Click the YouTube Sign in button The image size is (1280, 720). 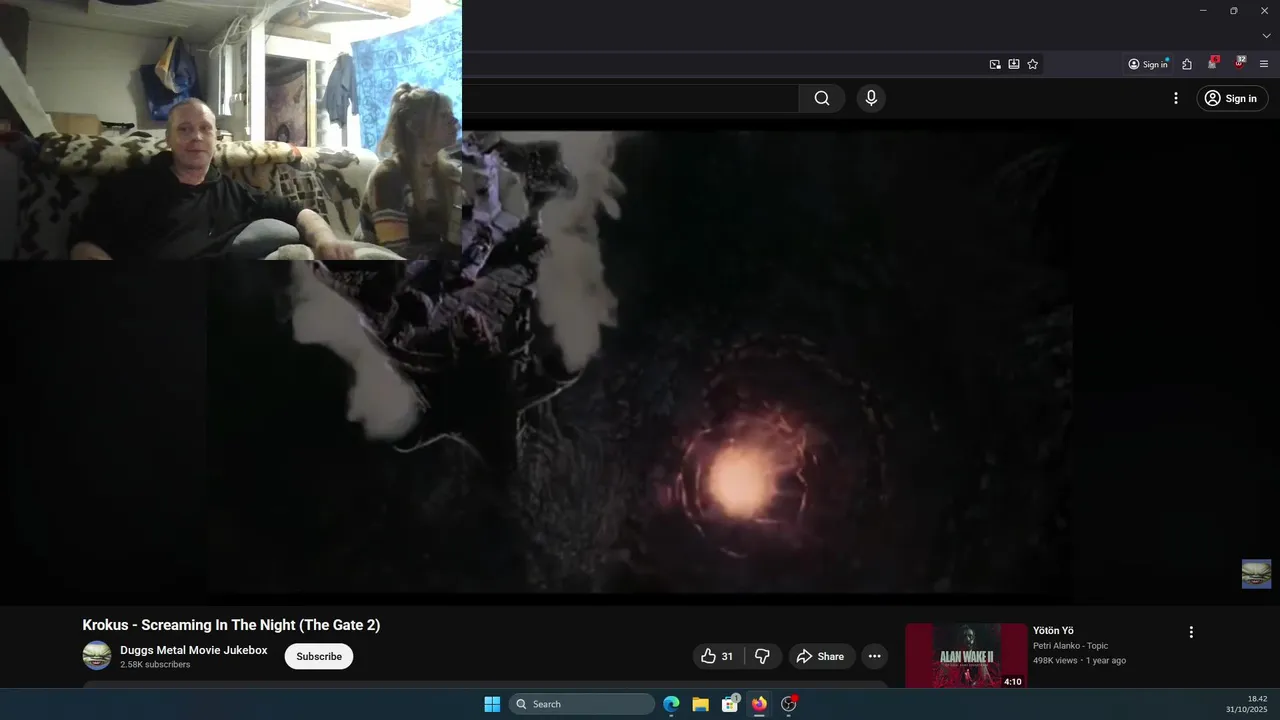pyautogui.click(x=1231, y=98)
